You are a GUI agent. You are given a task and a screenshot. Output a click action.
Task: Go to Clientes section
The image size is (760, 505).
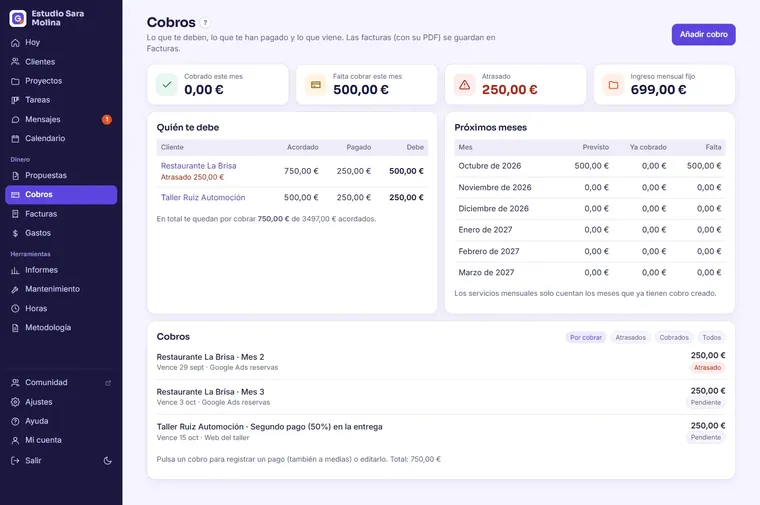[61, 62]
